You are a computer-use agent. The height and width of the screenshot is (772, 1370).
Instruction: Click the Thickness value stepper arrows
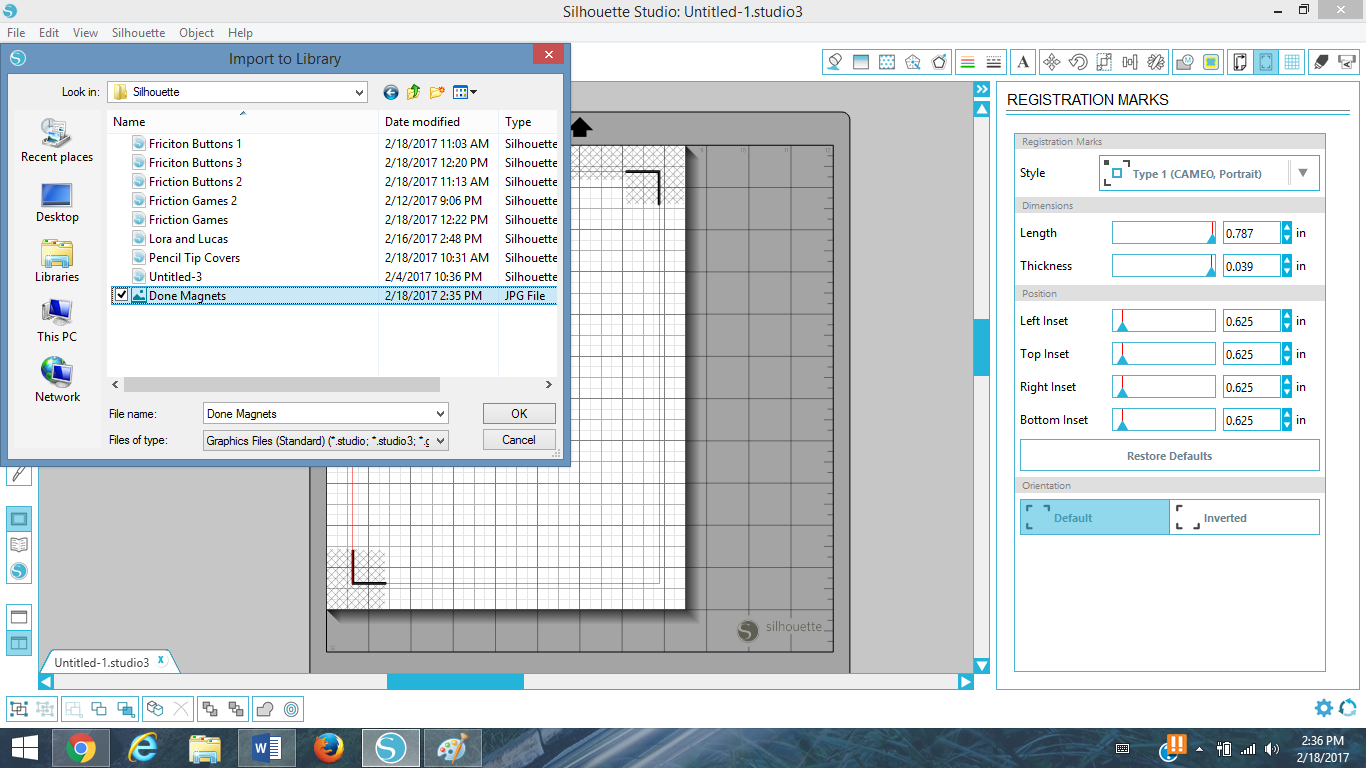tap(1287, 266)
